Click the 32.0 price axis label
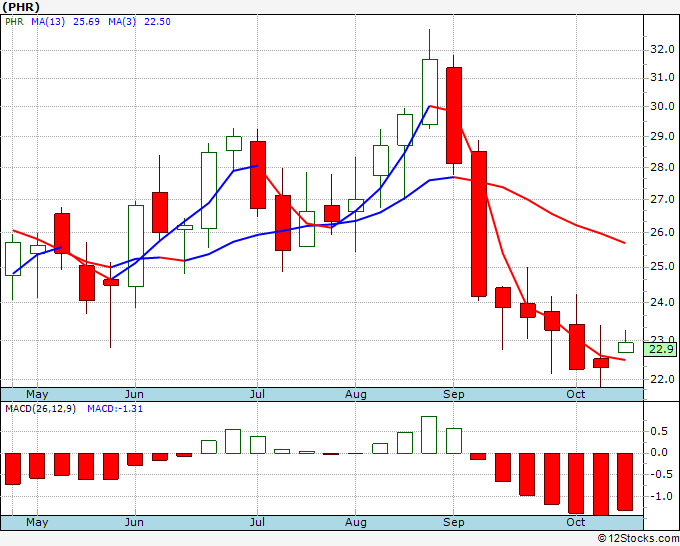Image resolution: width=680 pixels, height=546 pixels. [662, 49]
